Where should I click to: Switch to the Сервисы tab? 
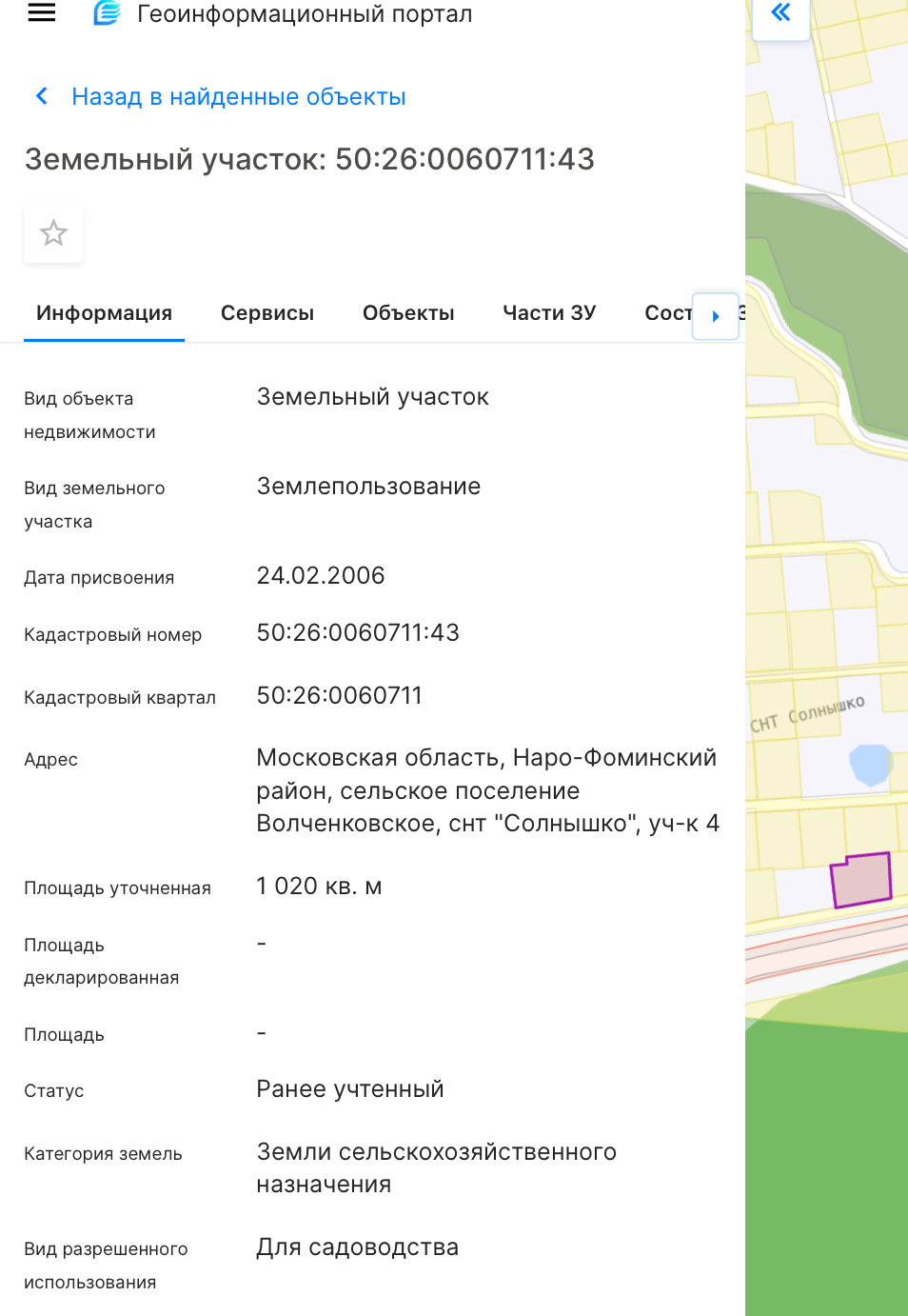pos(267,313)
